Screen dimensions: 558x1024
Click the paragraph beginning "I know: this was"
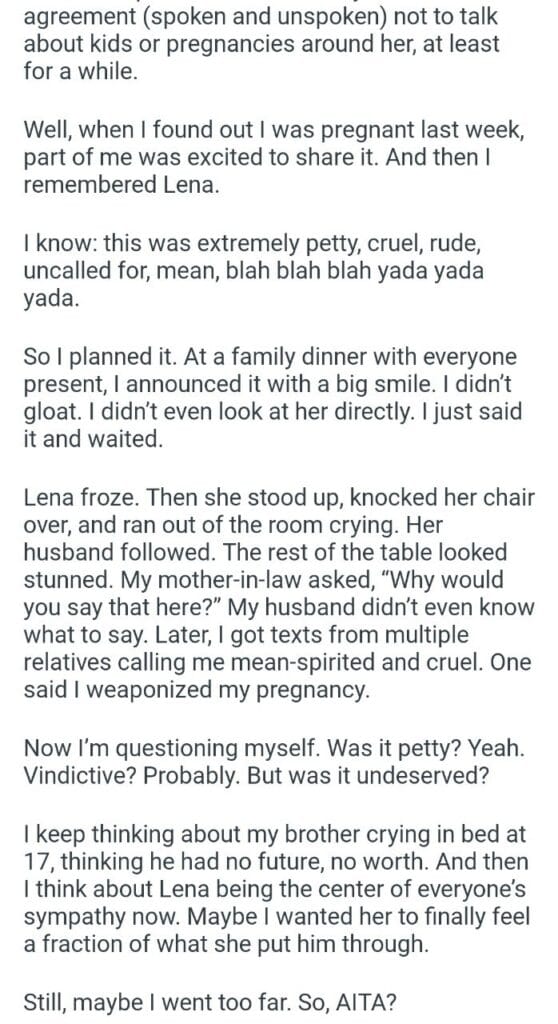tap(254, 271)
